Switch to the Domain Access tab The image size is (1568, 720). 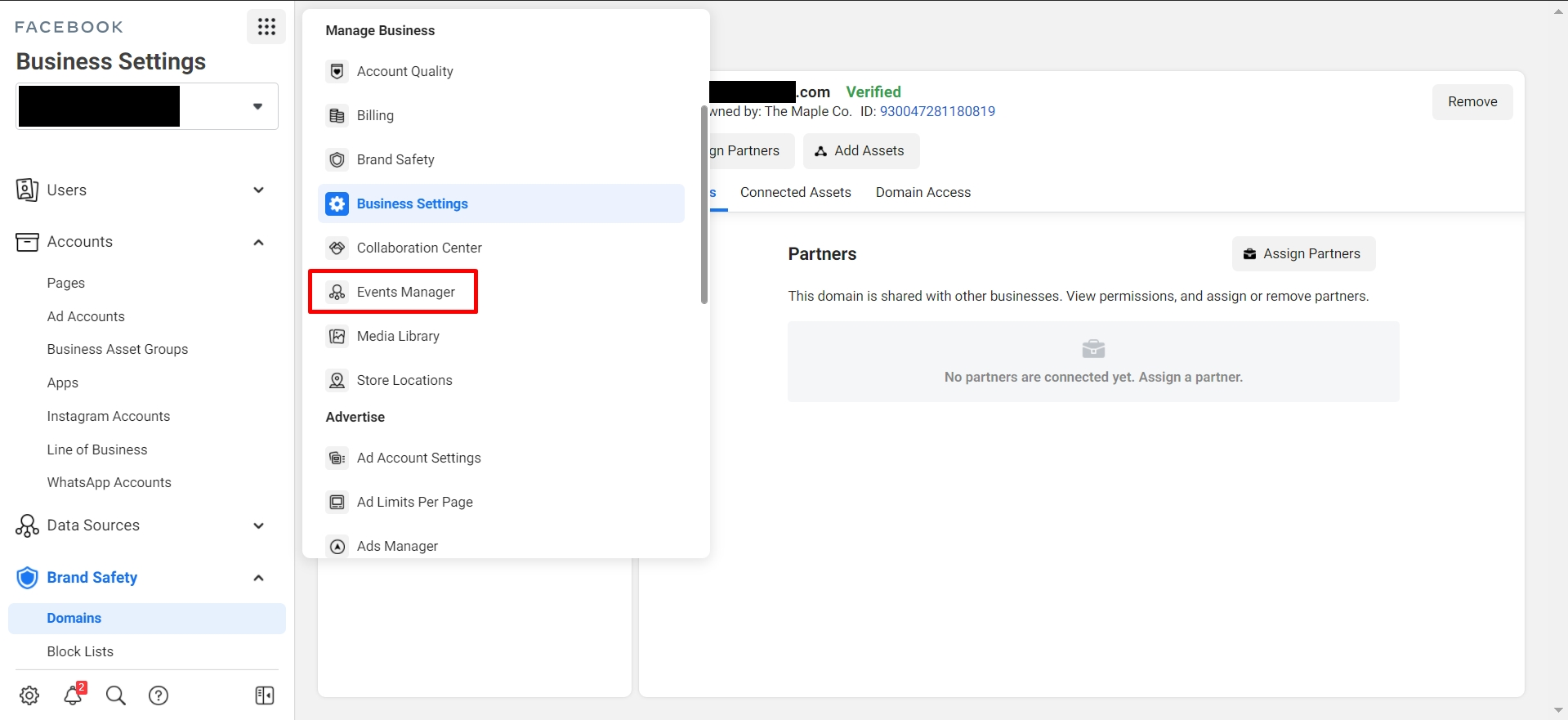[x=923, y=192]
